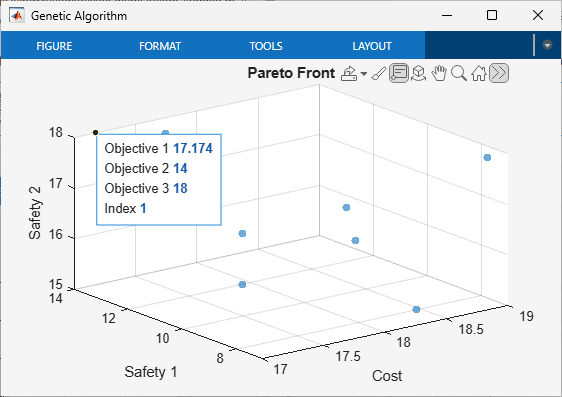Choose the Zoom magnifier tool
The height and width of the screenshot is (397, 562).
click(459, 73)
